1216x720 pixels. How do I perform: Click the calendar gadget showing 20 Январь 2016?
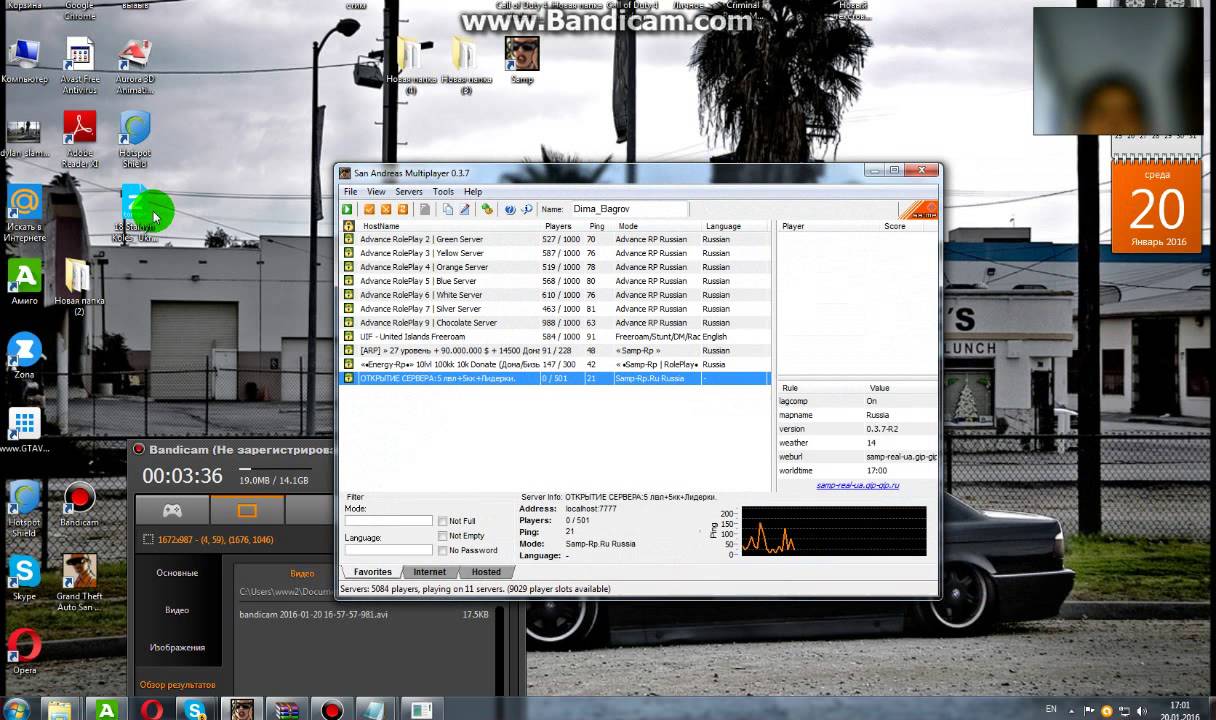pos(1156,206)
